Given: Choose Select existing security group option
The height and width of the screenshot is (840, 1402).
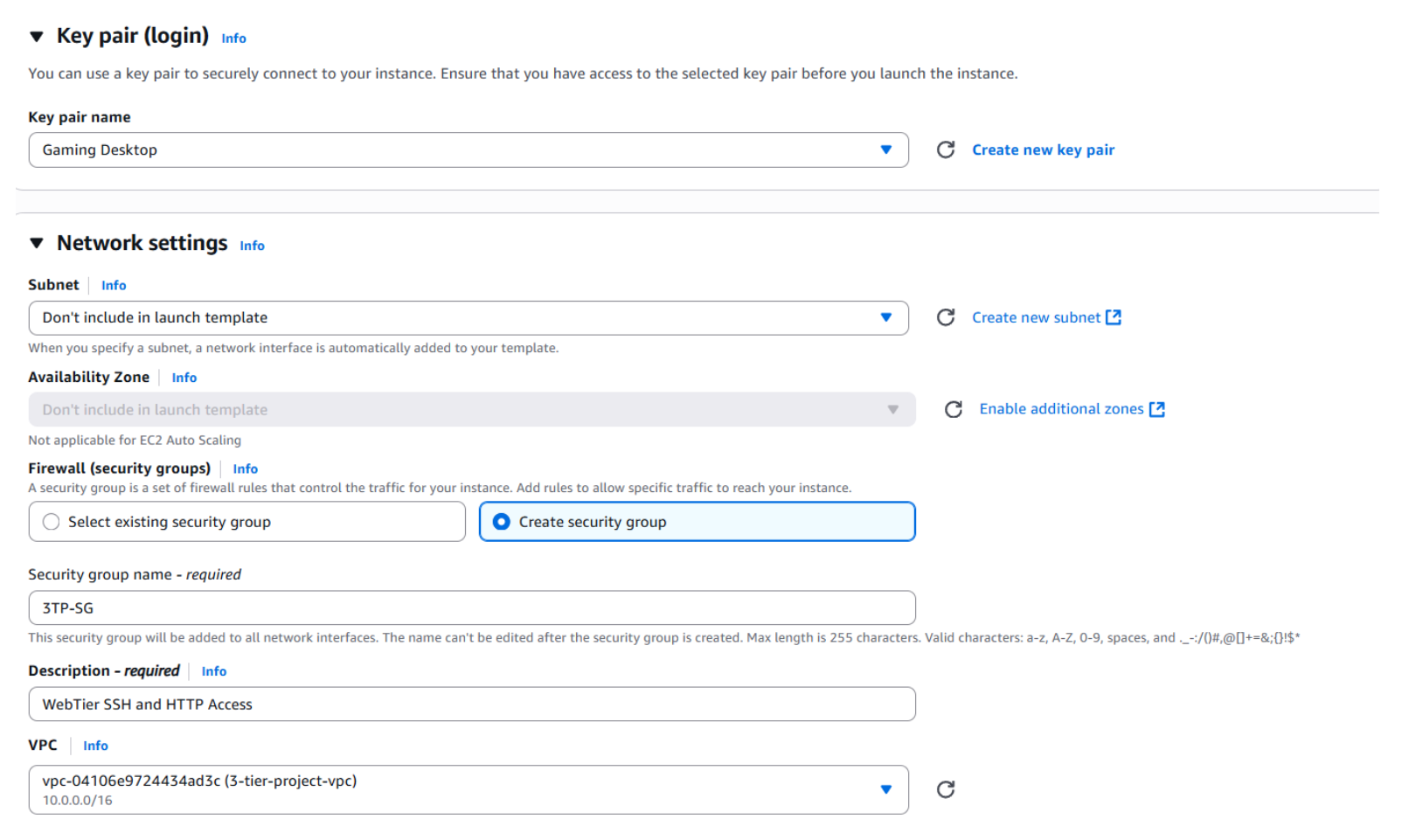Looking at the screenshot, I should point(52,522).
